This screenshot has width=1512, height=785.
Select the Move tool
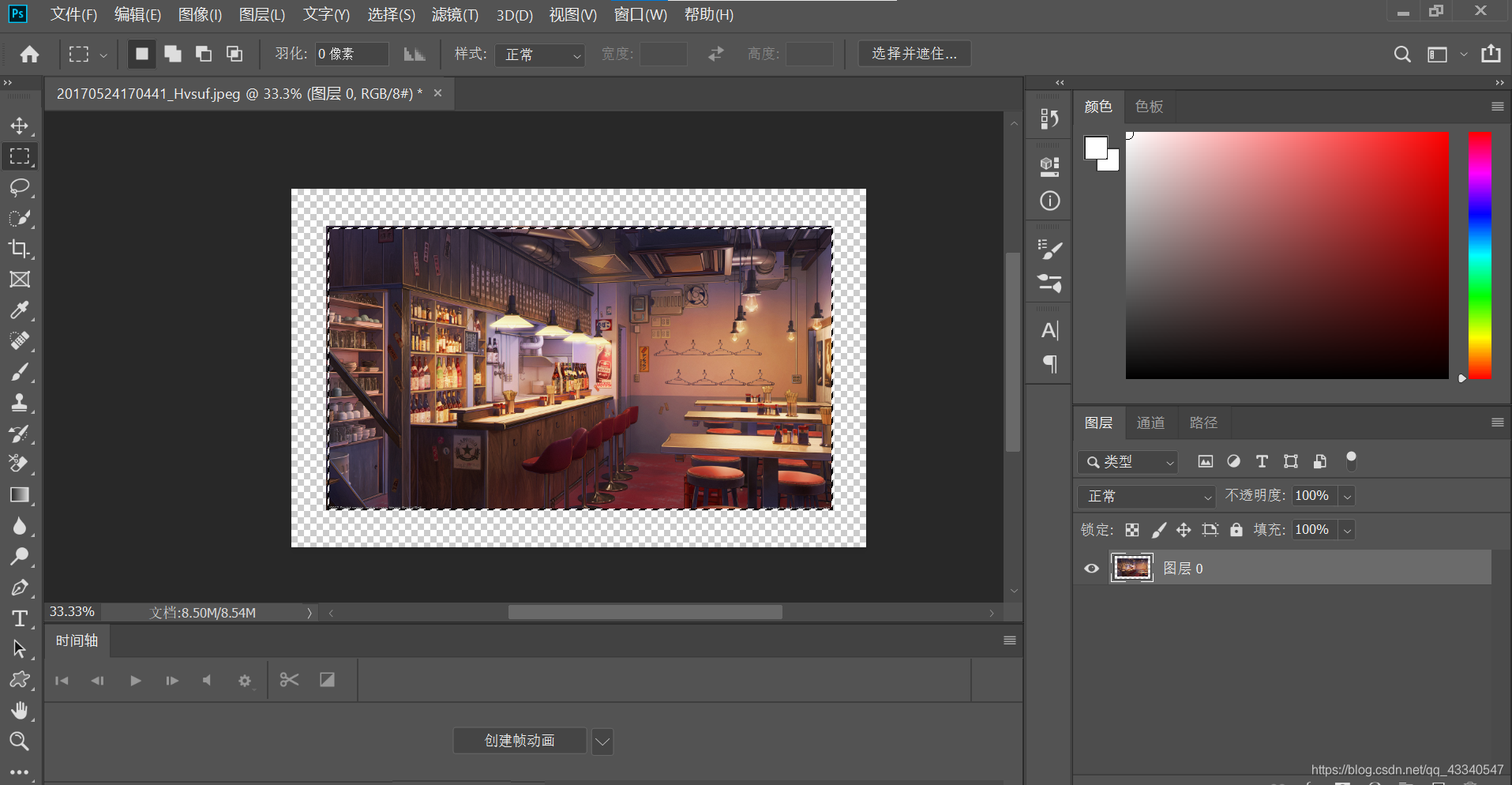pyautogui.click(x=20, y=126)
